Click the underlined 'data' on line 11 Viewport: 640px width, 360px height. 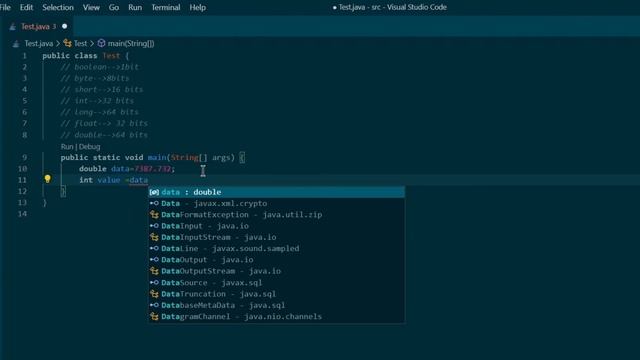point(139,180)
